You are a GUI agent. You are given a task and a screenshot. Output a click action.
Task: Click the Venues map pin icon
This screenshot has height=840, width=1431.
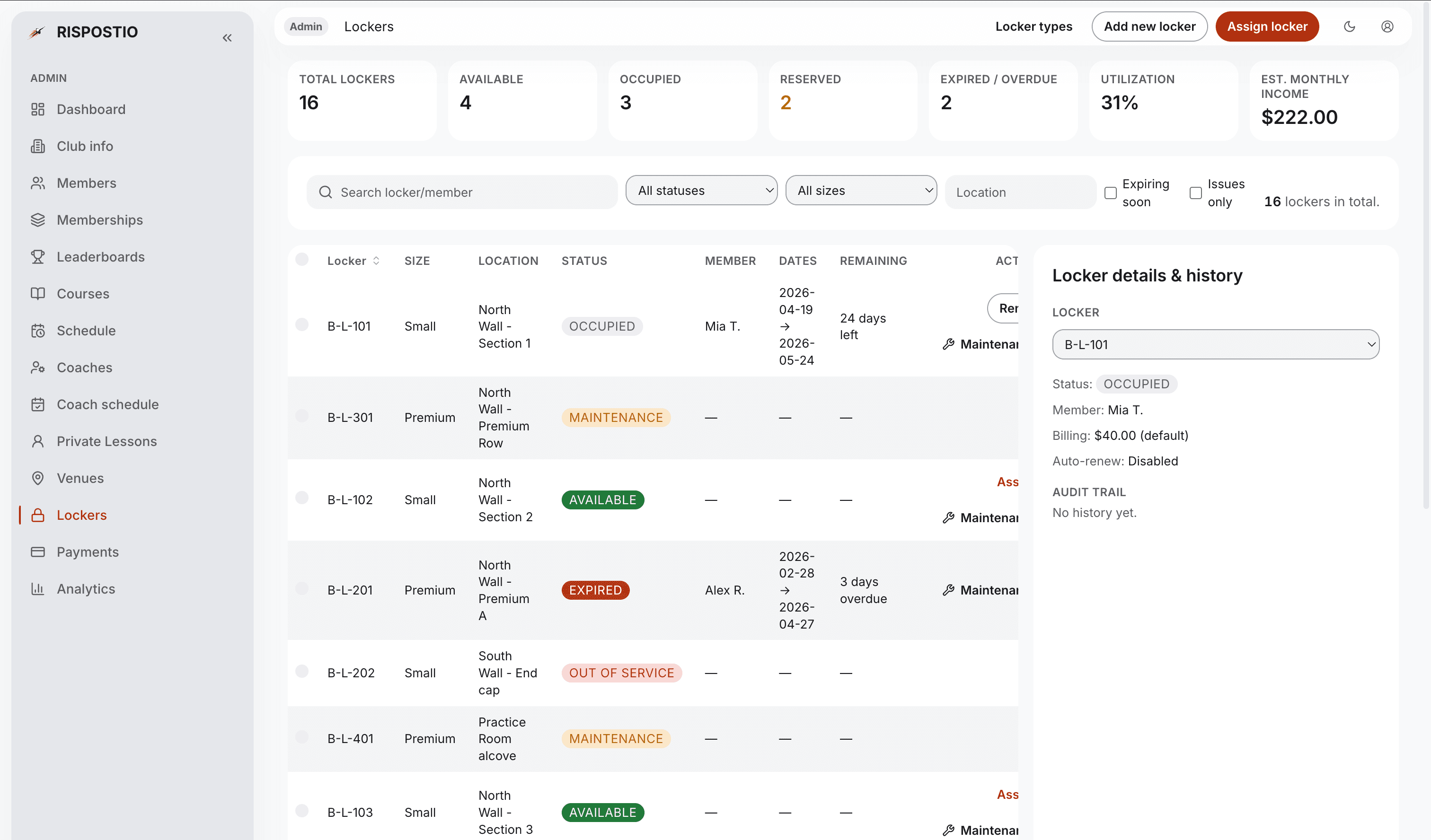pos(37,478)
